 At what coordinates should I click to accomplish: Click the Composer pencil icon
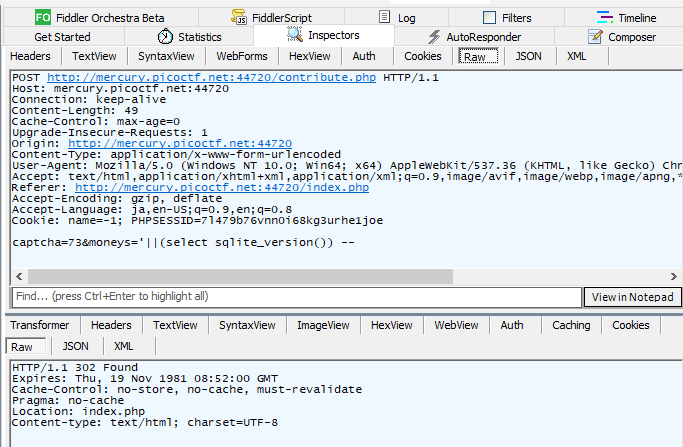point(595,37)
